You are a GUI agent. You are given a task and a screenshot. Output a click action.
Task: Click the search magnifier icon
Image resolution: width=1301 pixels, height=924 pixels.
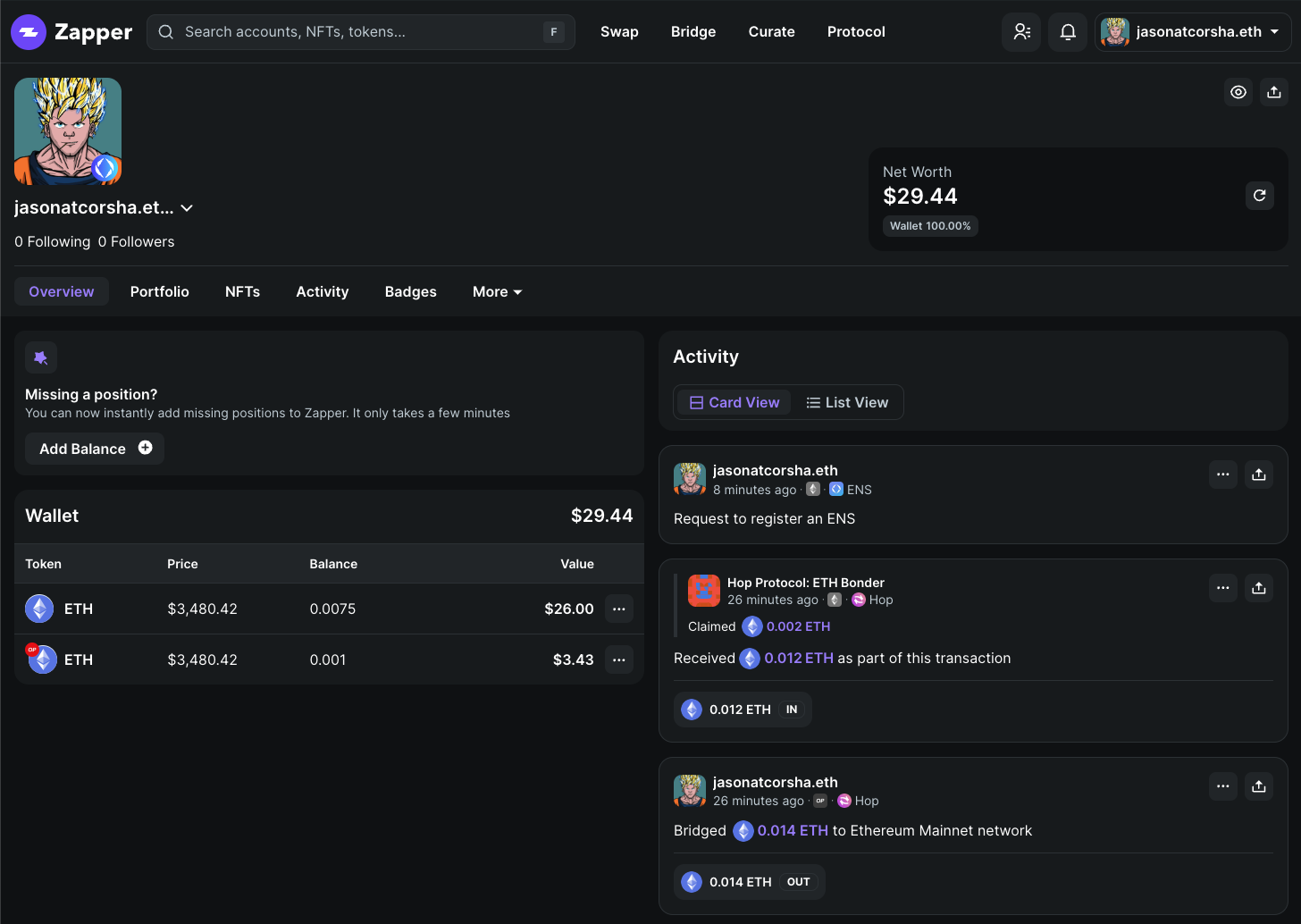point(166,32)
